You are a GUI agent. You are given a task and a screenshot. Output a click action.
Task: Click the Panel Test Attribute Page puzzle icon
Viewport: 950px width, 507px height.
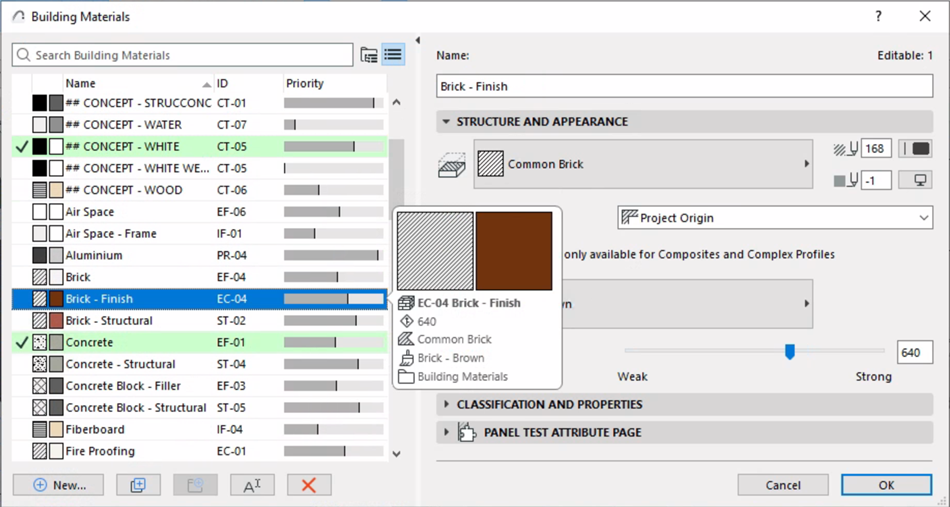(467, 432)
